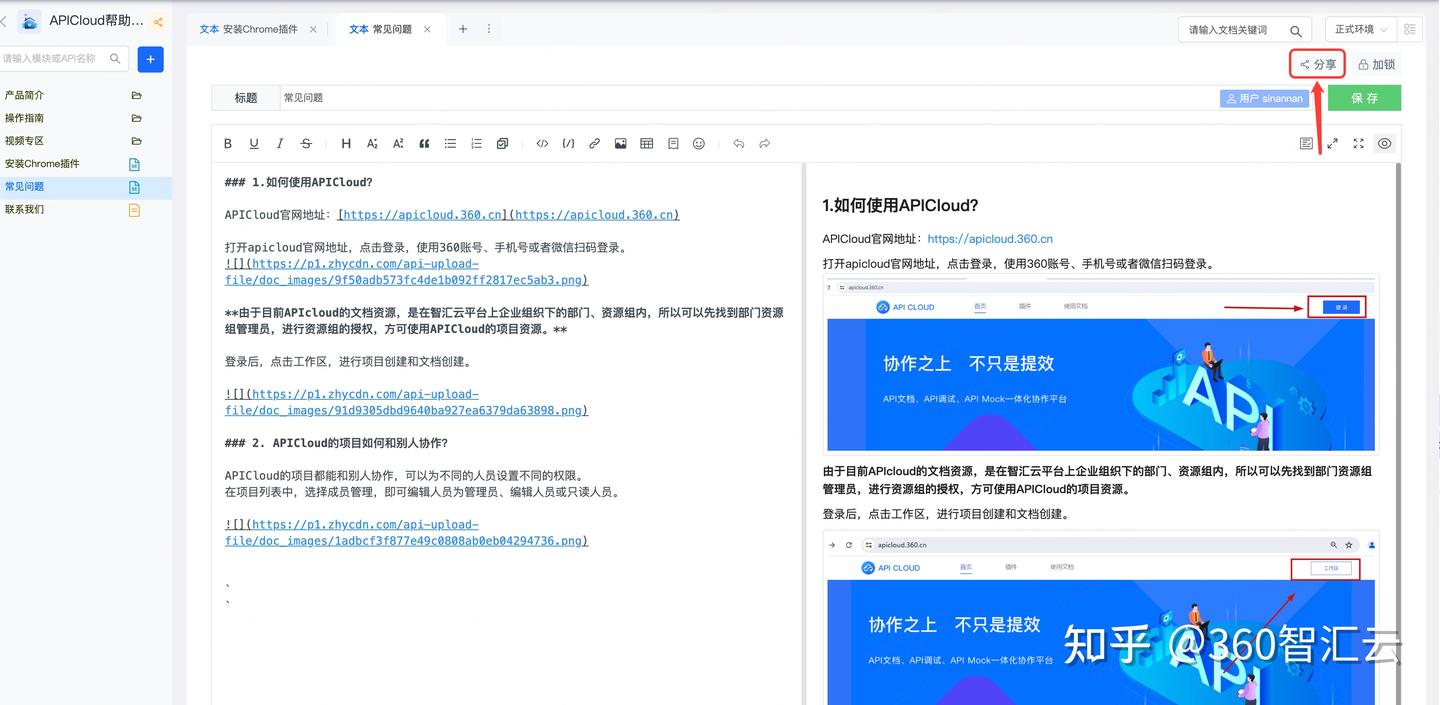Insert an inline code snippet
This screenshot has width=1440, height=705.
pyautogui.click(x=542, y=144)
